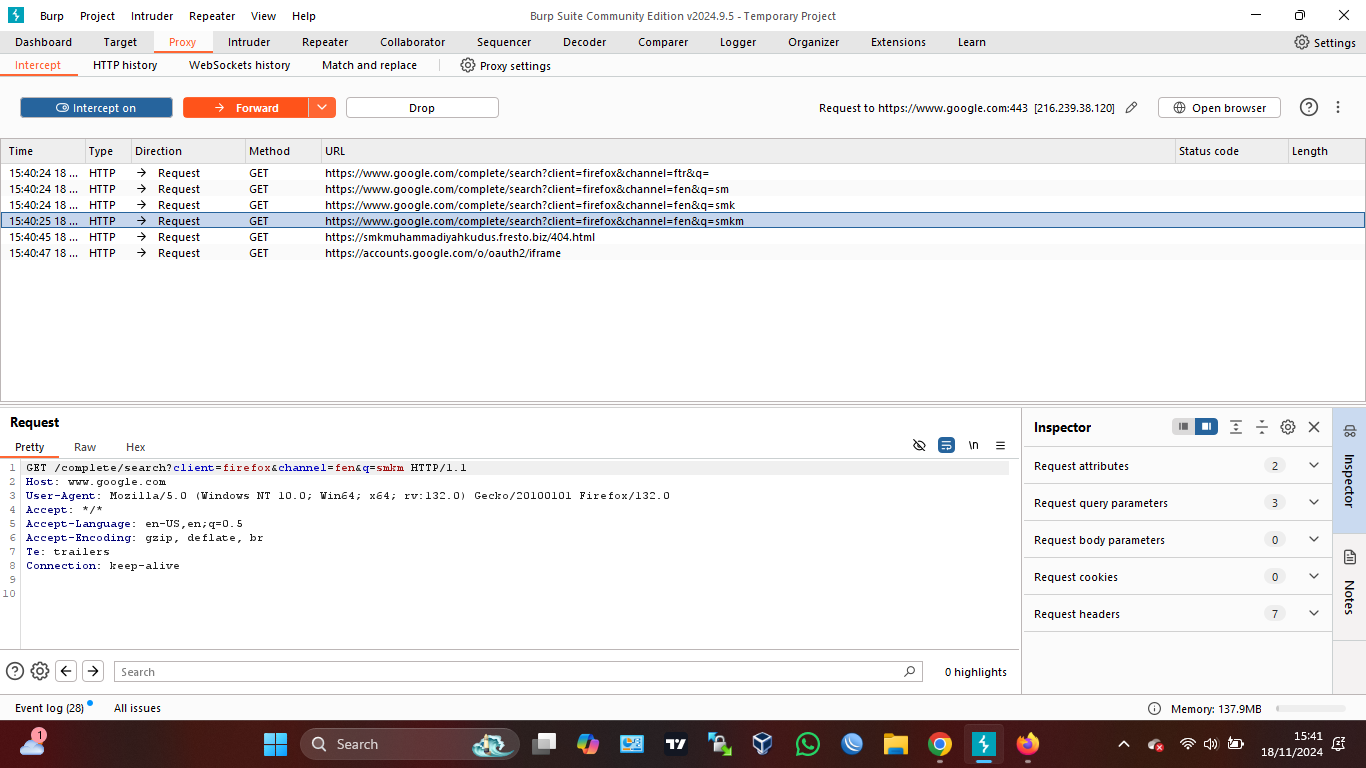Drop the intercepted request
This screenshot has height=768, width=1366.
(x=422, y=108)
